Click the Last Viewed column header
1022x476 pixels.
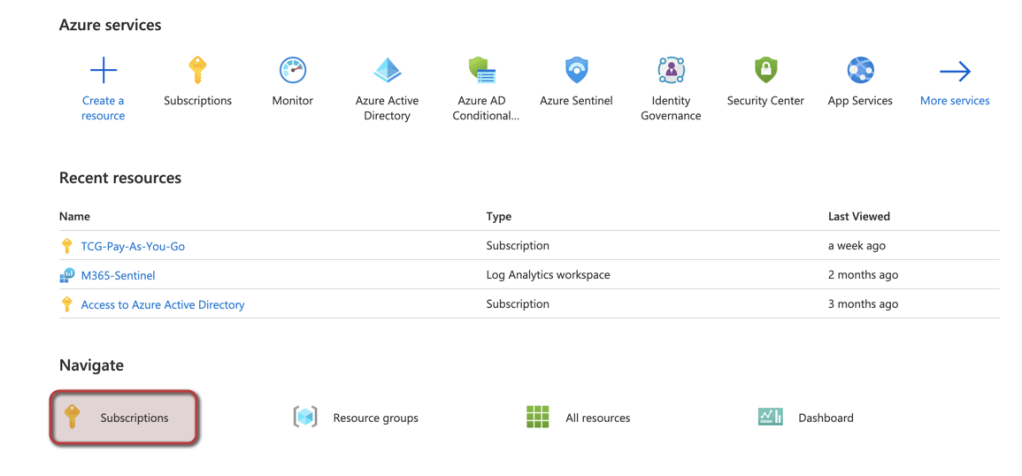[x=859, y=216]
